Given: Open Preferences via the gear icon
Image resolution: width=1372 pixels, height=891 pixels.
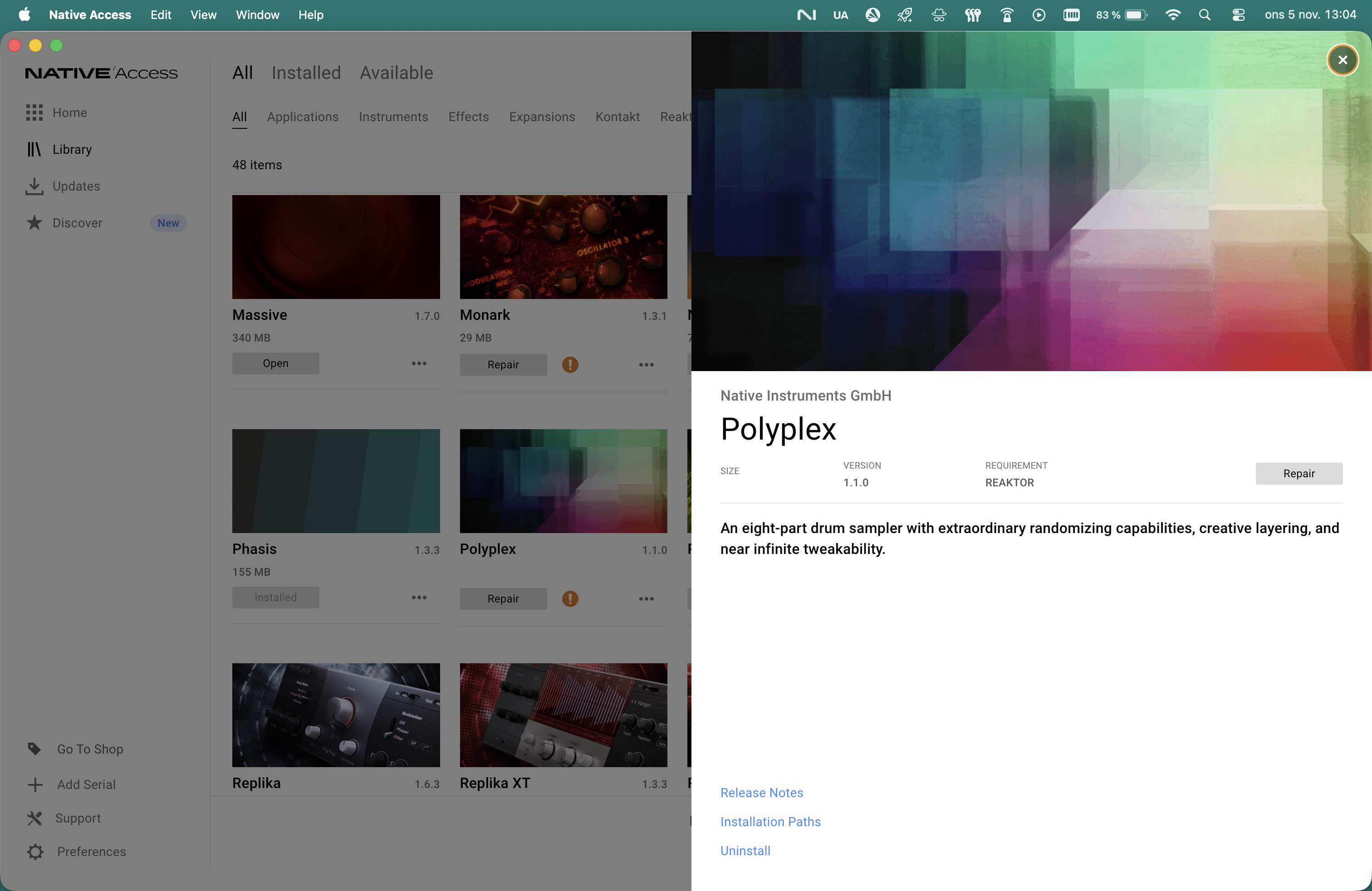Looking at the screenshot, I should pos(34,851).
